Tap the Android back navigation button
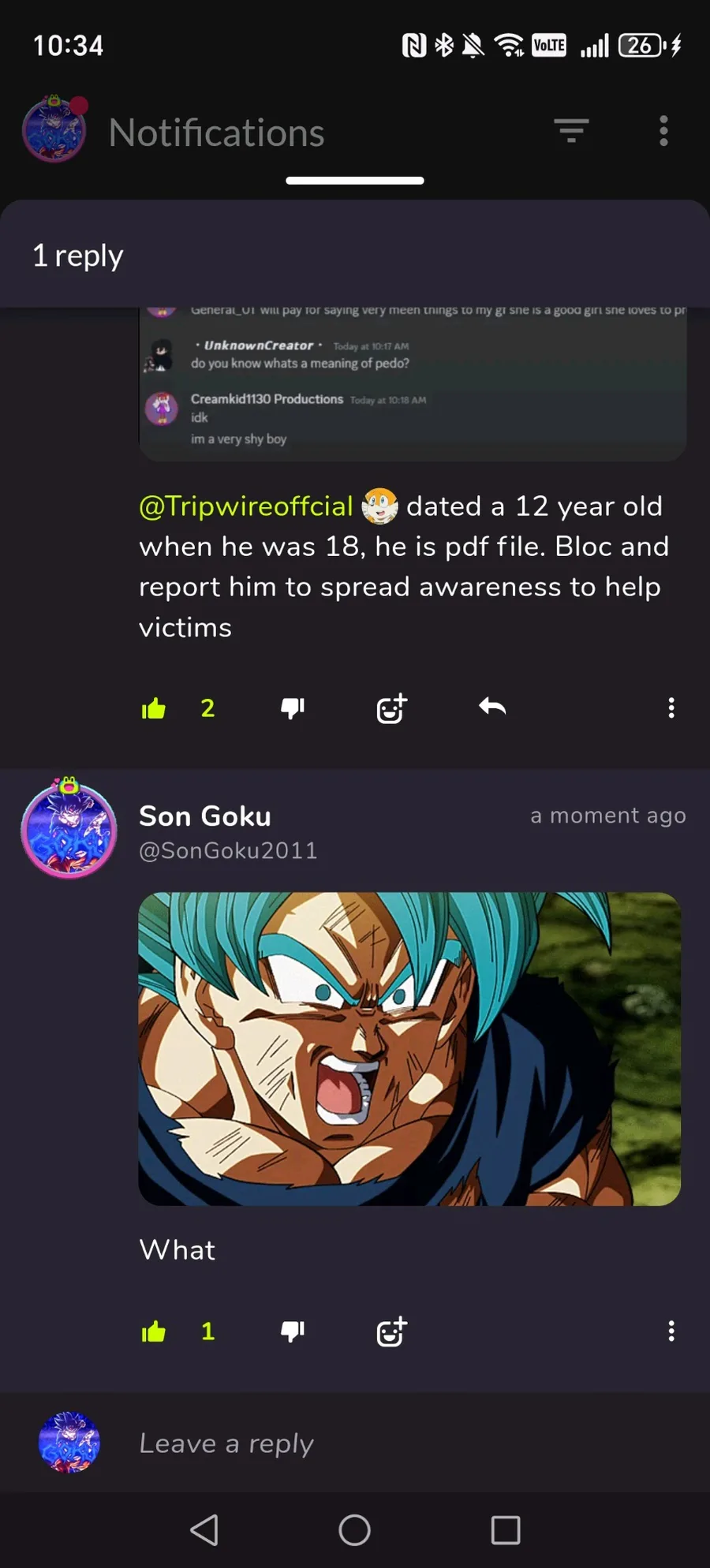Screen dimensions: 710x1568 click(x=204, y=1530)
